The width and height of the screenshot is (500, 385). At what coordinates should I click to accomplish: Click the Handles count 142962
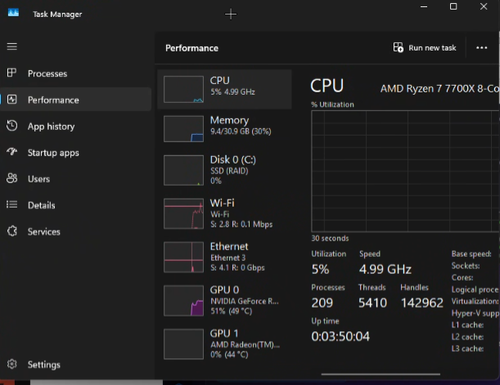point(422,303)
